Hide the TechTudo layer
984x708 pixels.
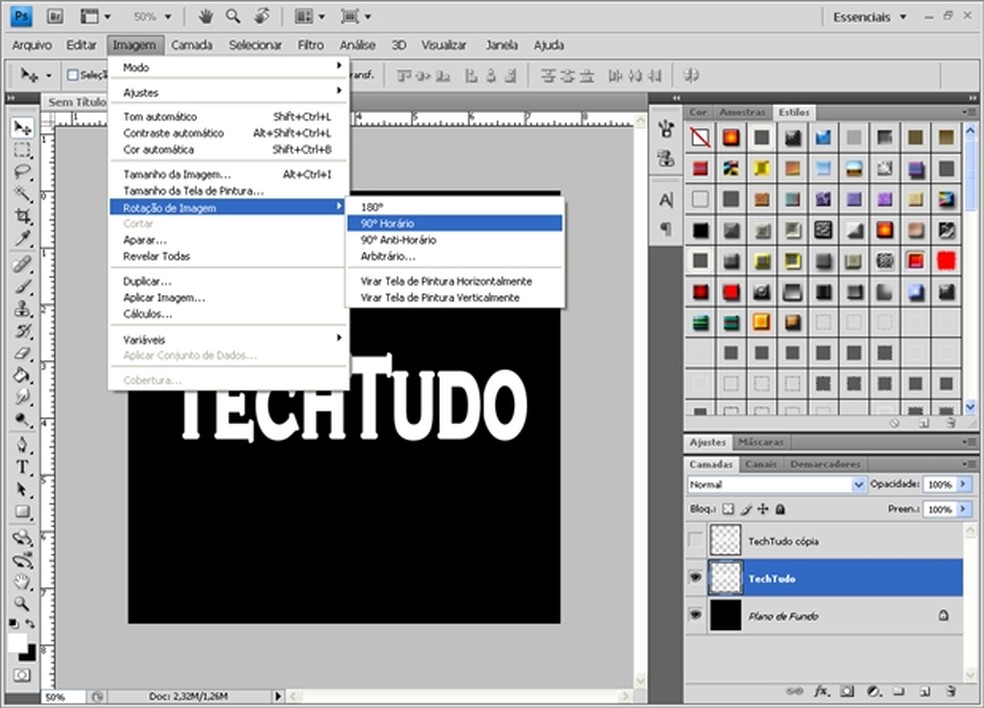click(695, 578)
